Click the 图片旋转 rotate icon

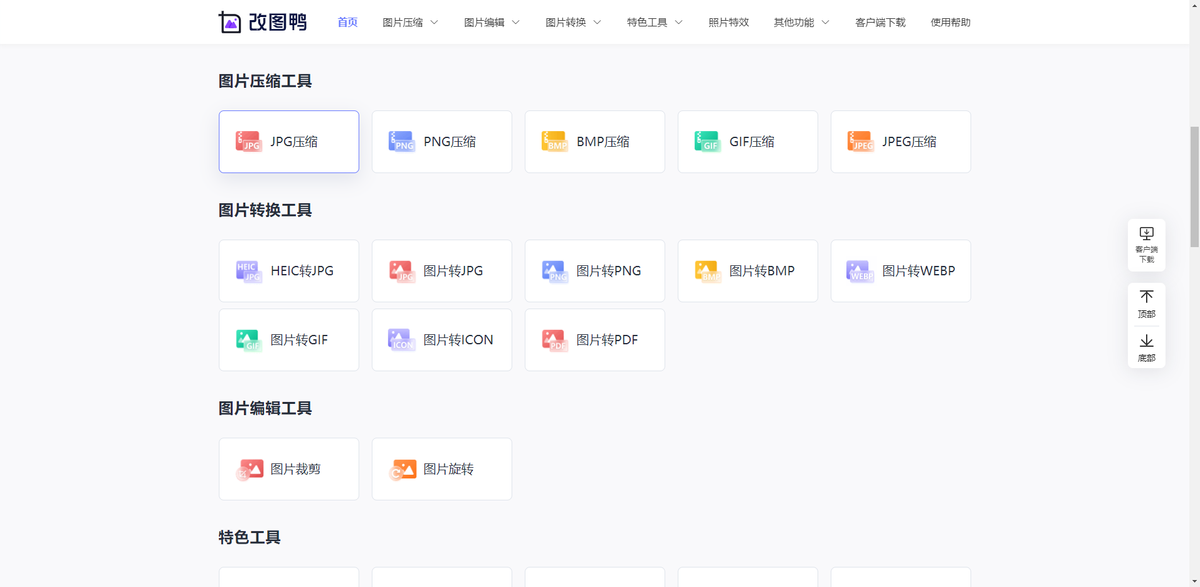pyautogui.click(x=402, y=469)
